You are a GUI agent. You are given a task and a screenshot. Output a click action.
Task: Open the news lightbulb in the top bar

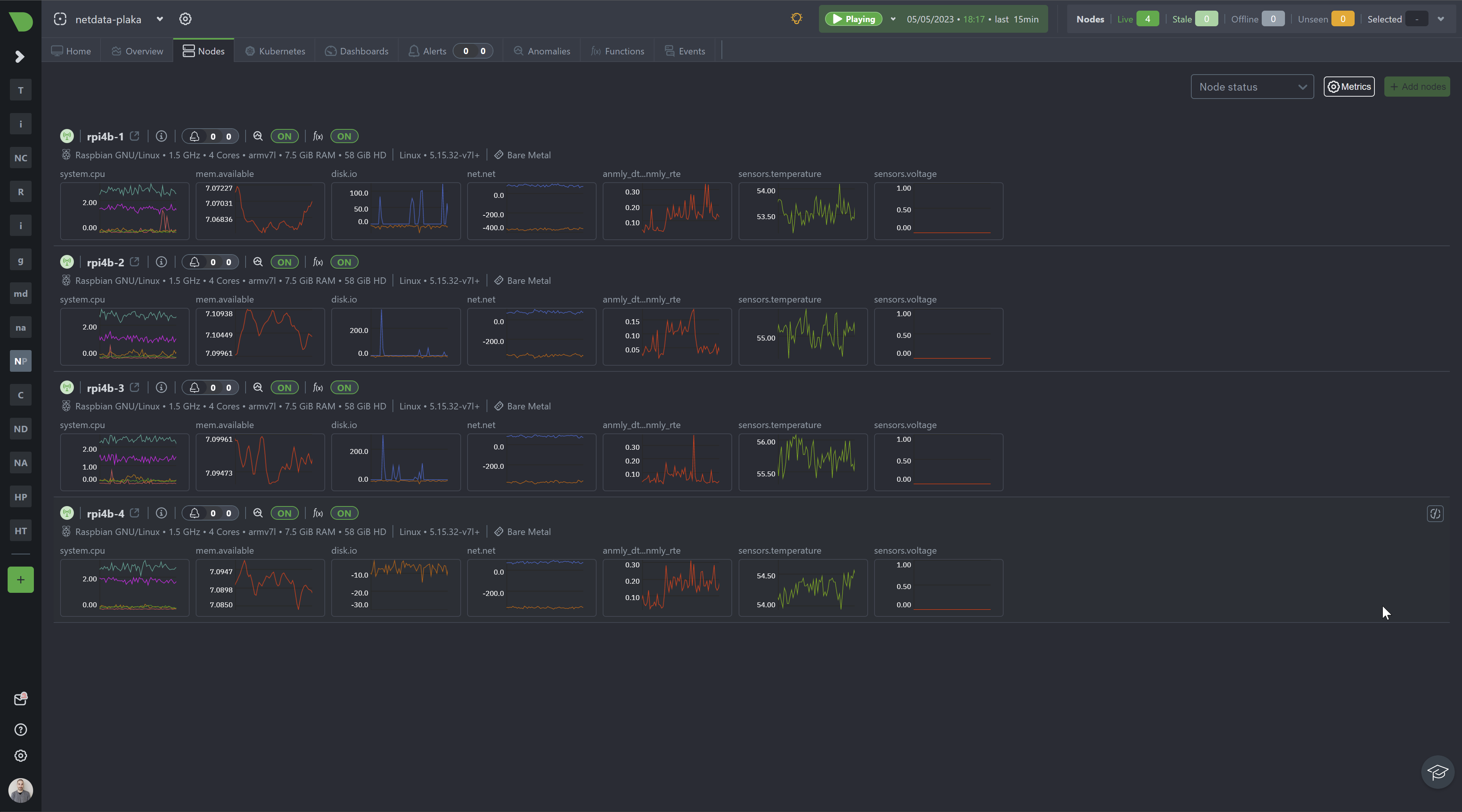pyautogui.click(x=796, y=18)
